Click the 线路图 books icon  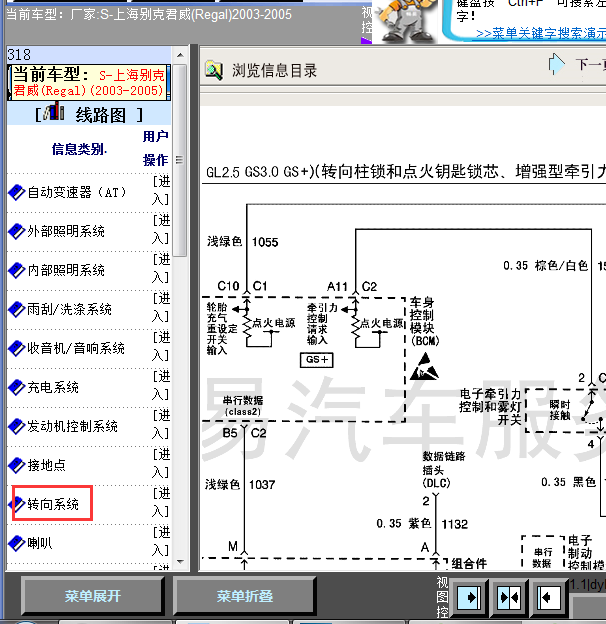54,111
